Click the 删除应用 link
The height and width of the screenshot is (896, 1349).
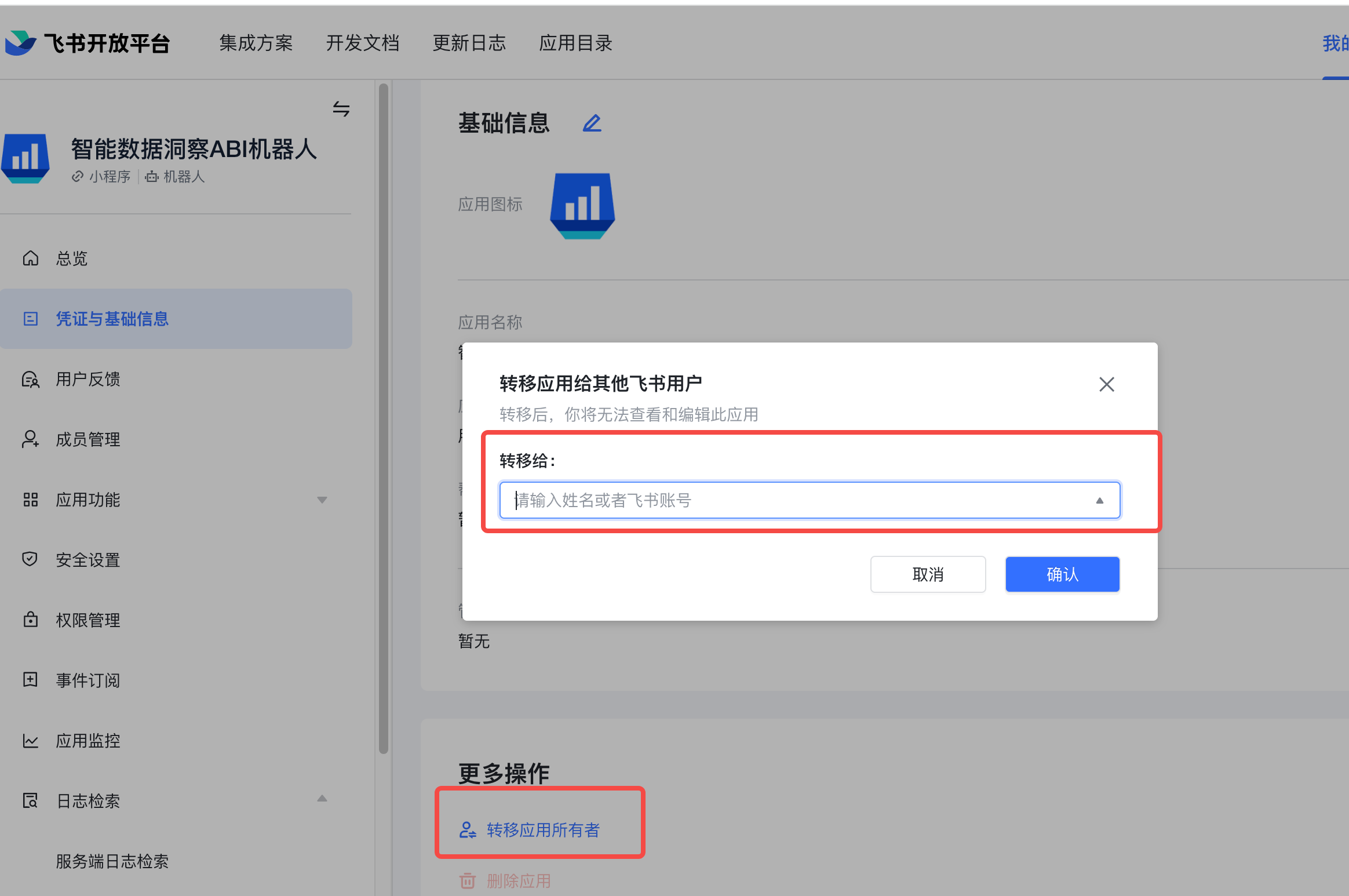[519, 881]
